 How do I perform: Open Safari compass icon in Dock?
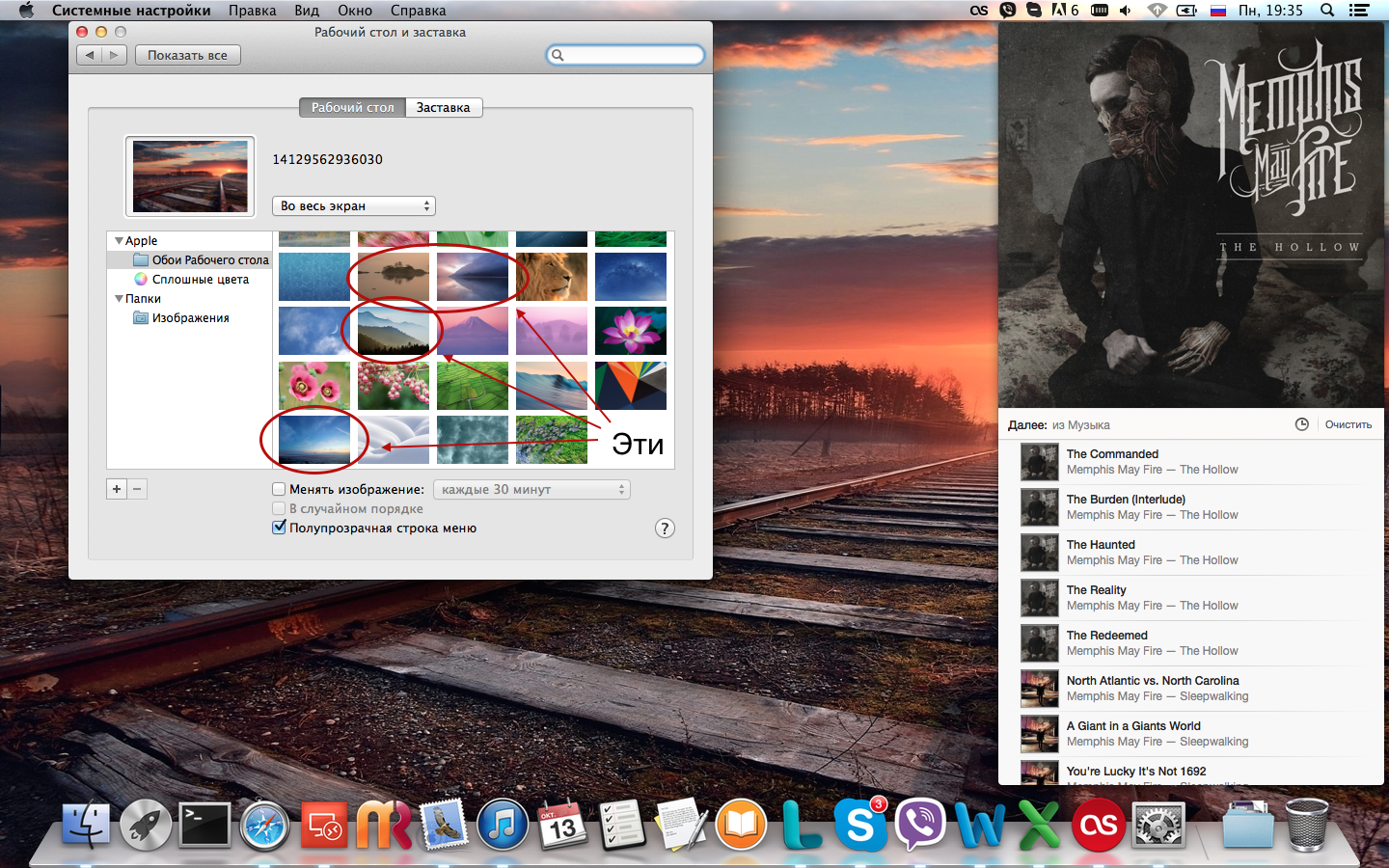pyautogui.click(x=264, y=826)
